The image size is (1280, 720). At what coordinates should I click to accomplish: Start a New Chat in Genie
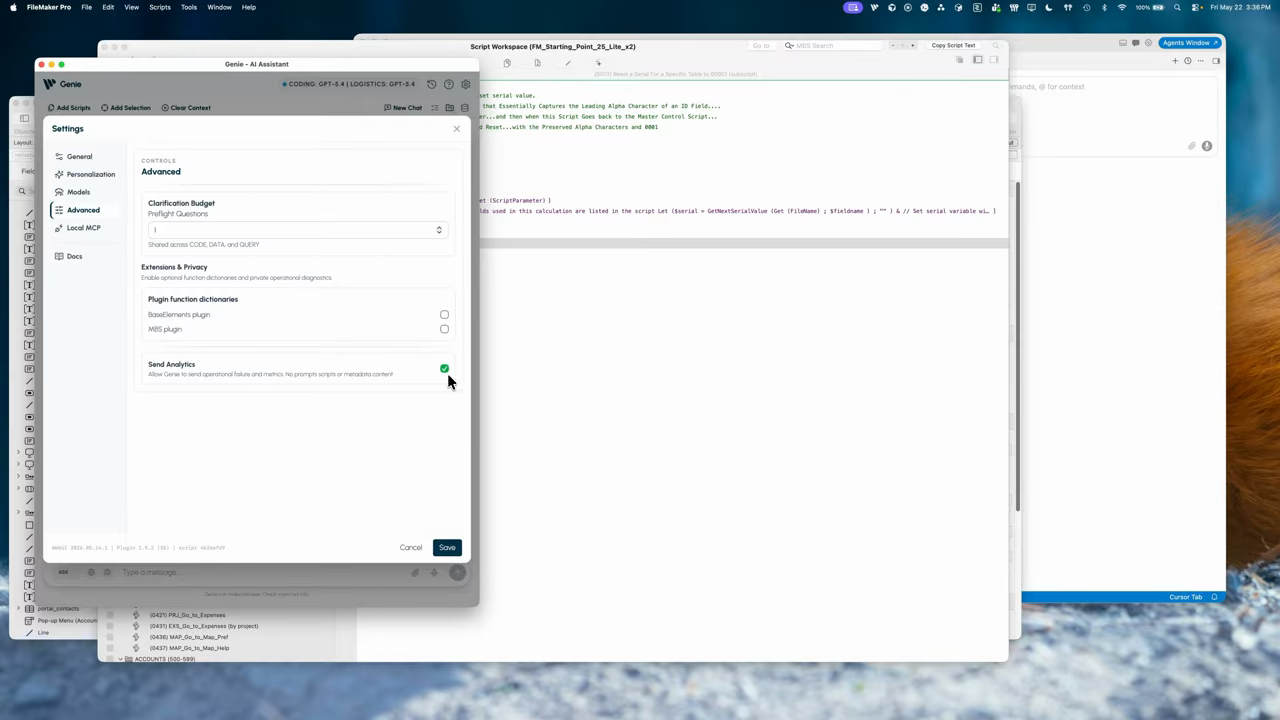pyautogui.click(x=403, y=108)
